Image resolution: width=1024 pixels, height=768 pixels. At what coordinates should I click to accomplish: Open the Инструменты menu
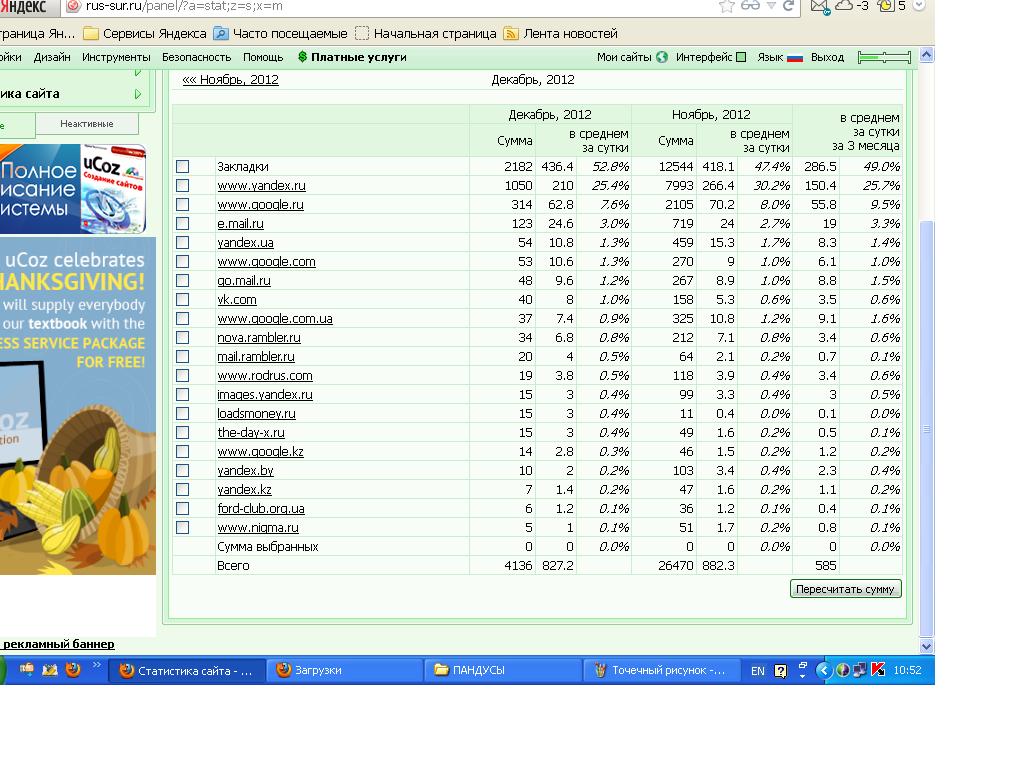[x=116, y=57]
